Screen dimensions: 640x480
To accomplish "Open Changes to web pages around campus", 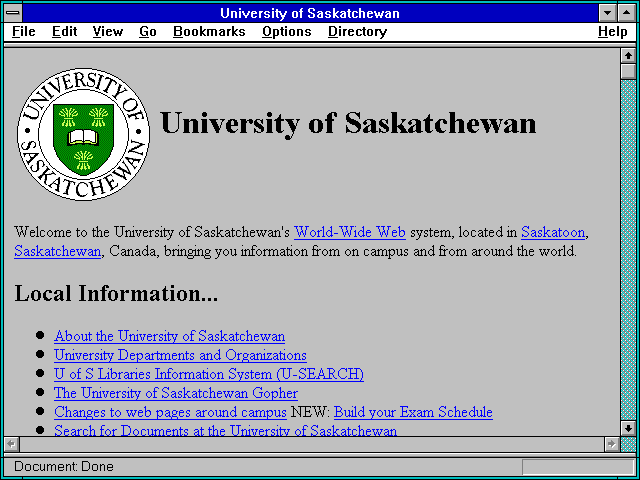I will tap(170, 412).
